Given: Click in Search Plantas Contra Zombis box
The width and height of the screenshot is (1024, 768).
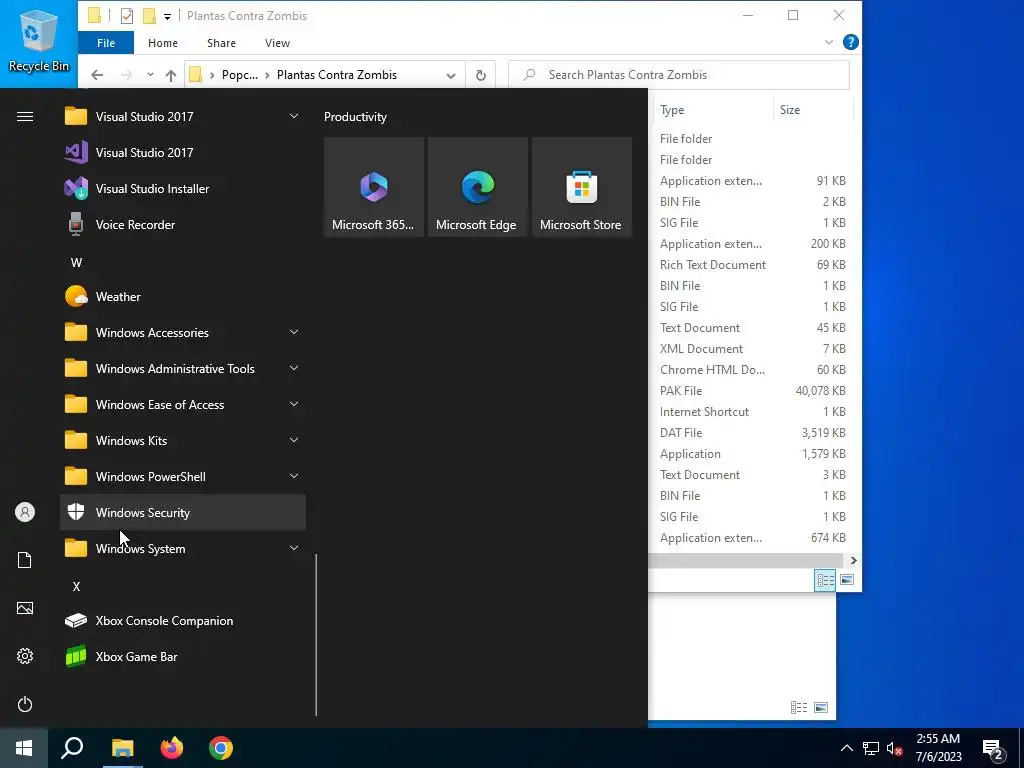Looking at the screenshot, I should click(679, 75).
